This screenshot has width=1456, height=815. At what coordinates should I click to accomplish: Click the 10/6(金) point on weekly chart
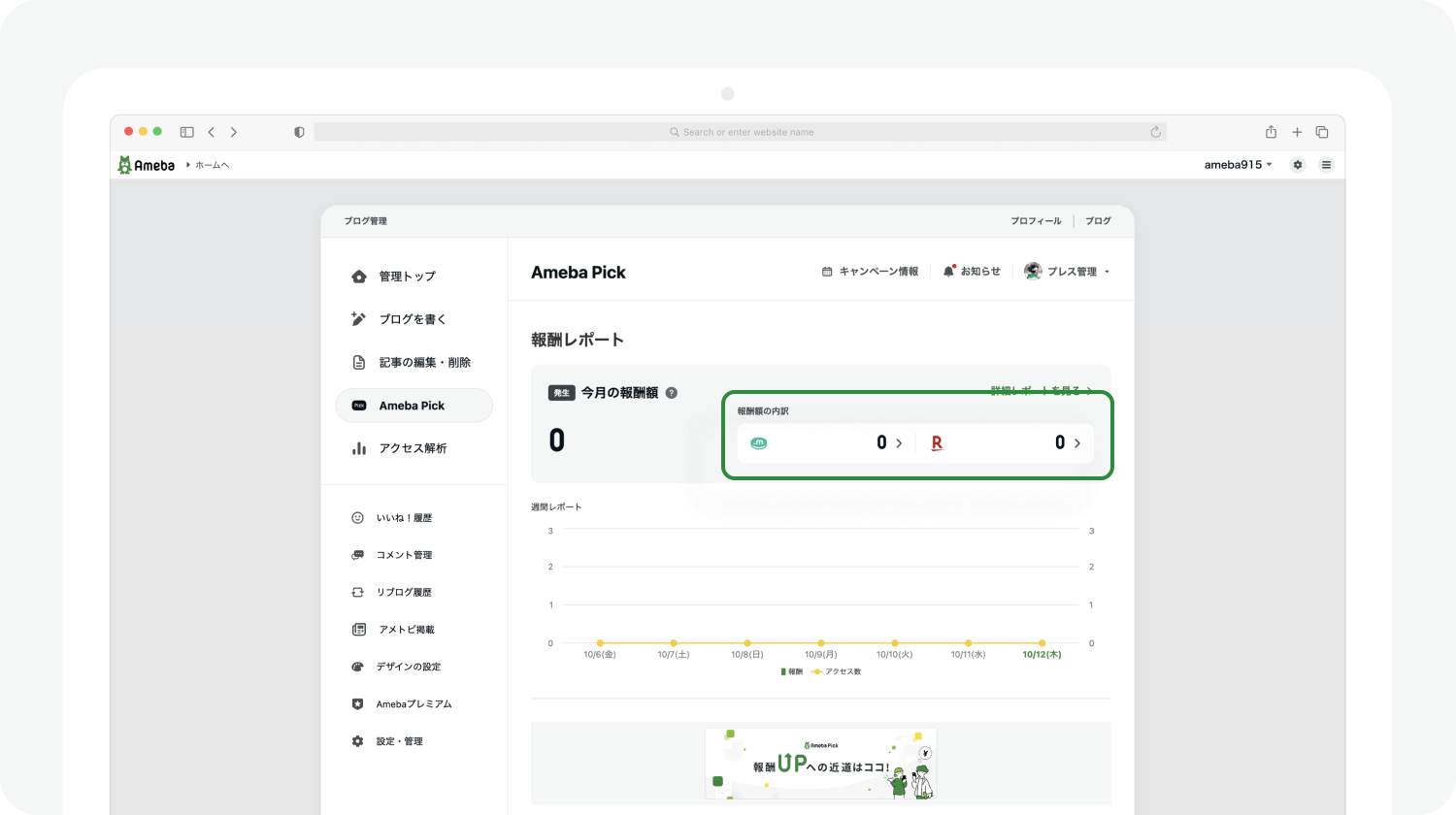point(600,643)
